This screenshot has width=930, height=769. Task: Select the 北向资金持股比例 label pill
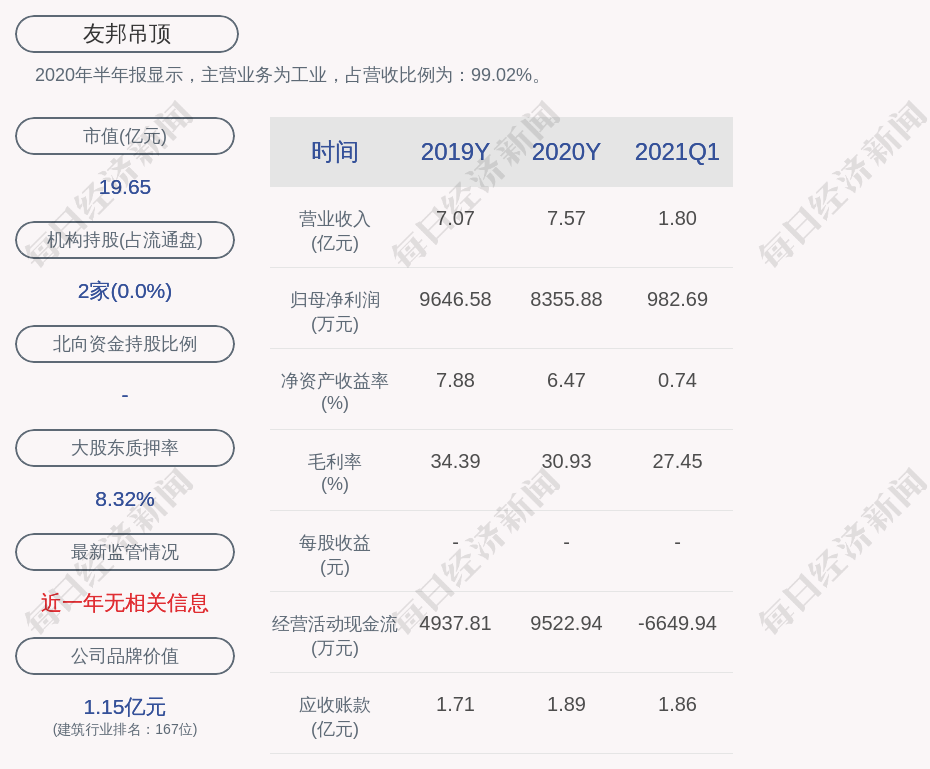[x=125, y=344]
